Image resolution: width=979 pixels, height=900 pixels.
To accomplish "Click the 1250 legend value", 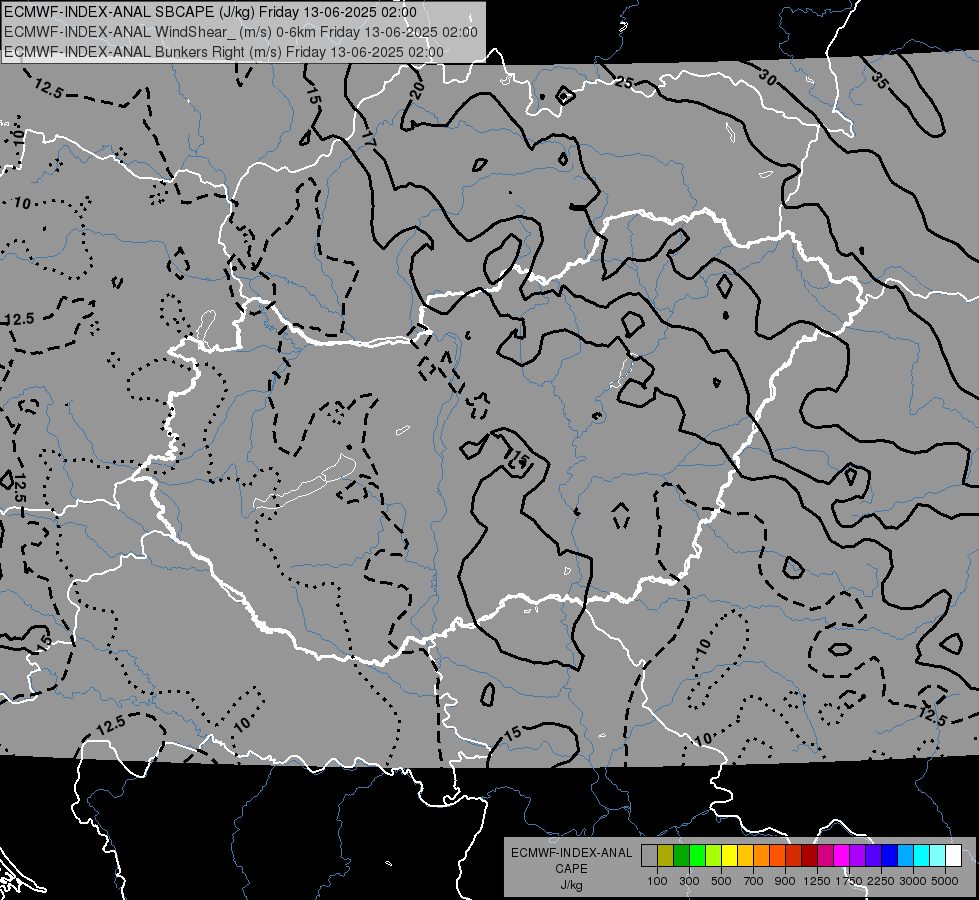I will point(817,881).
